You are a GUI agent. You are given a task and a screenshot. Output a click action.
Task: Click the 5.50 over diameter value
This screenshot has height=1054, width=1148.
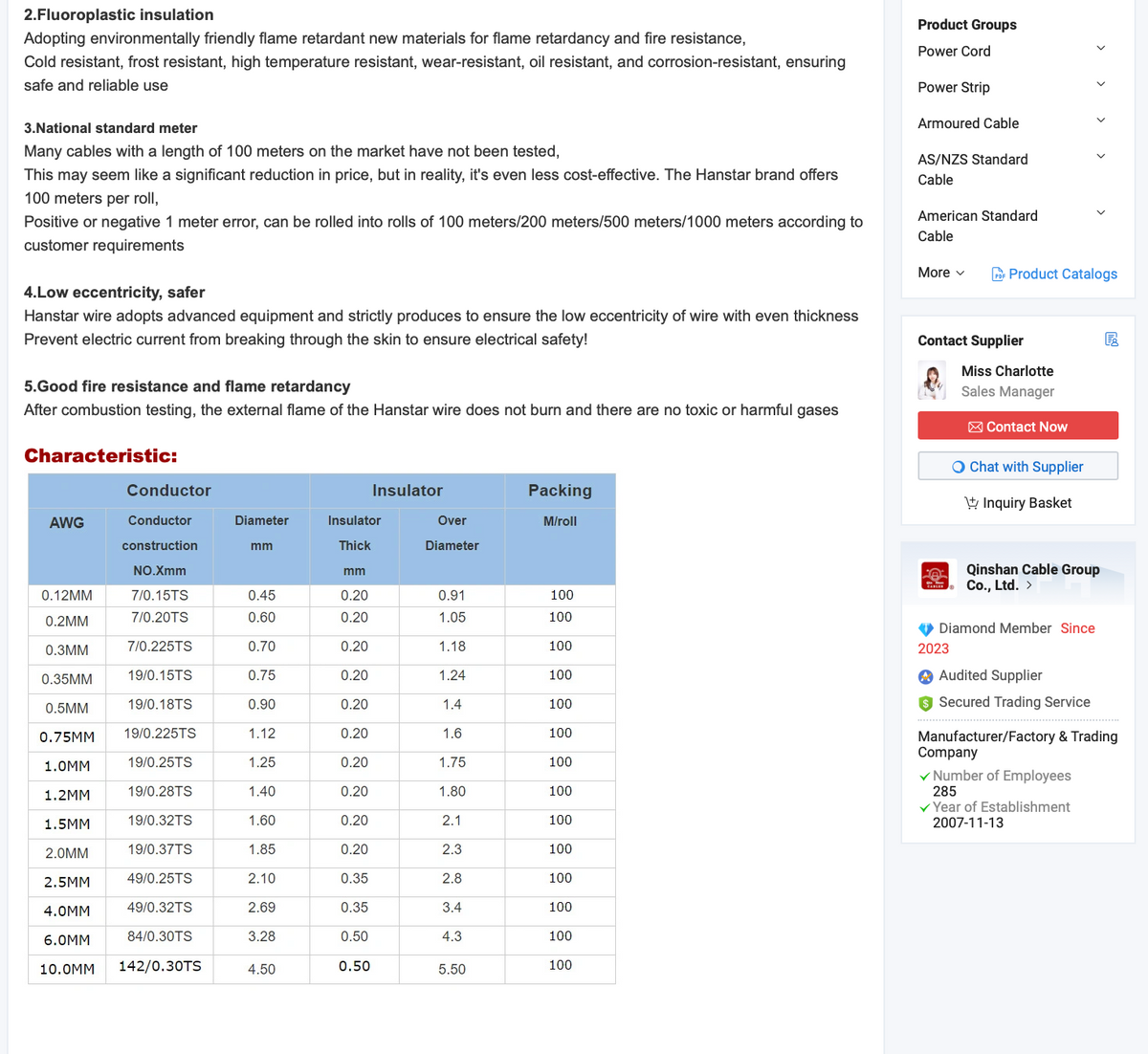[x=453, y=970]
